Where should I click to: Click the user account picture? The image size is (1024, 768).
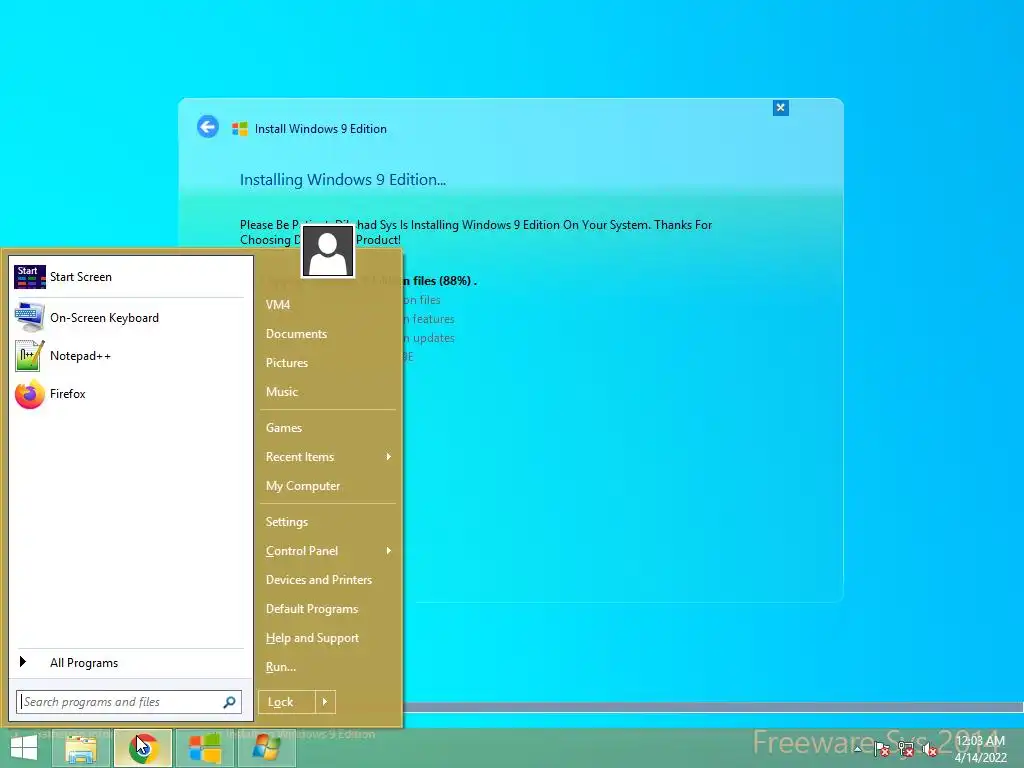pos(328,251)
